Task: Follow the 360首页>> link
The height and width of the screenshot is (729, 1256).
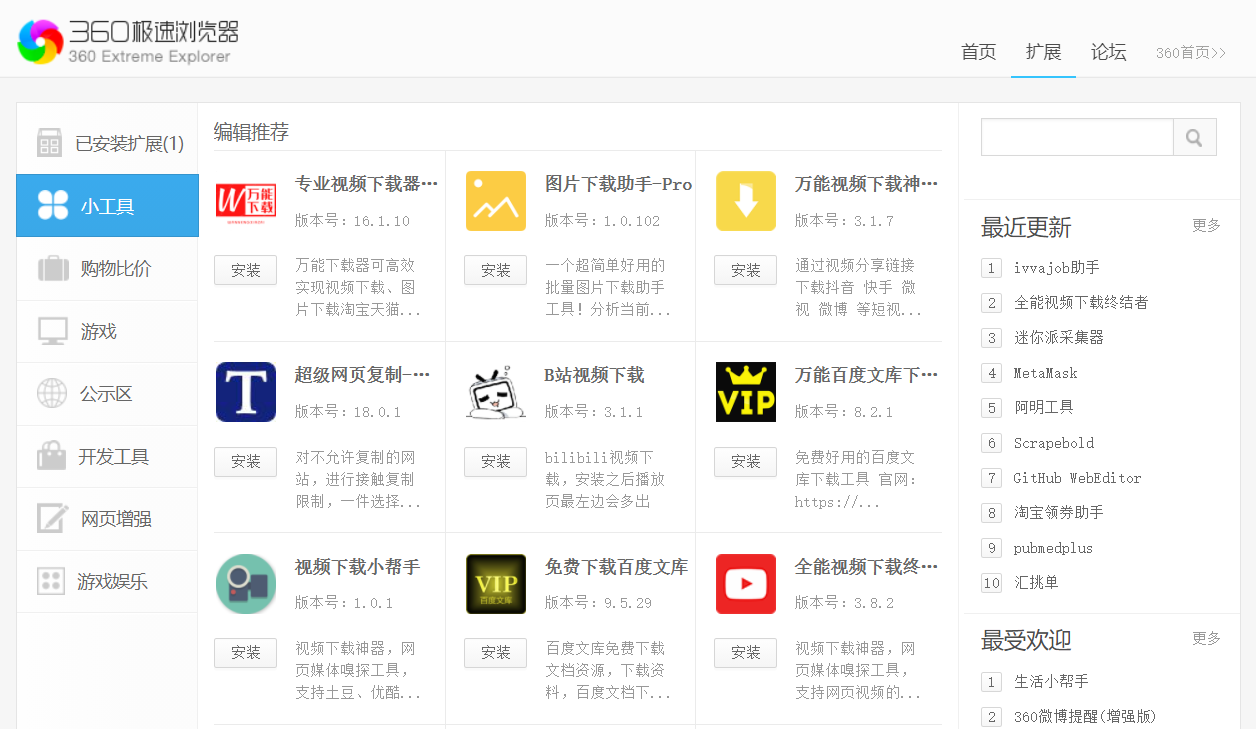Action: 1191,53
